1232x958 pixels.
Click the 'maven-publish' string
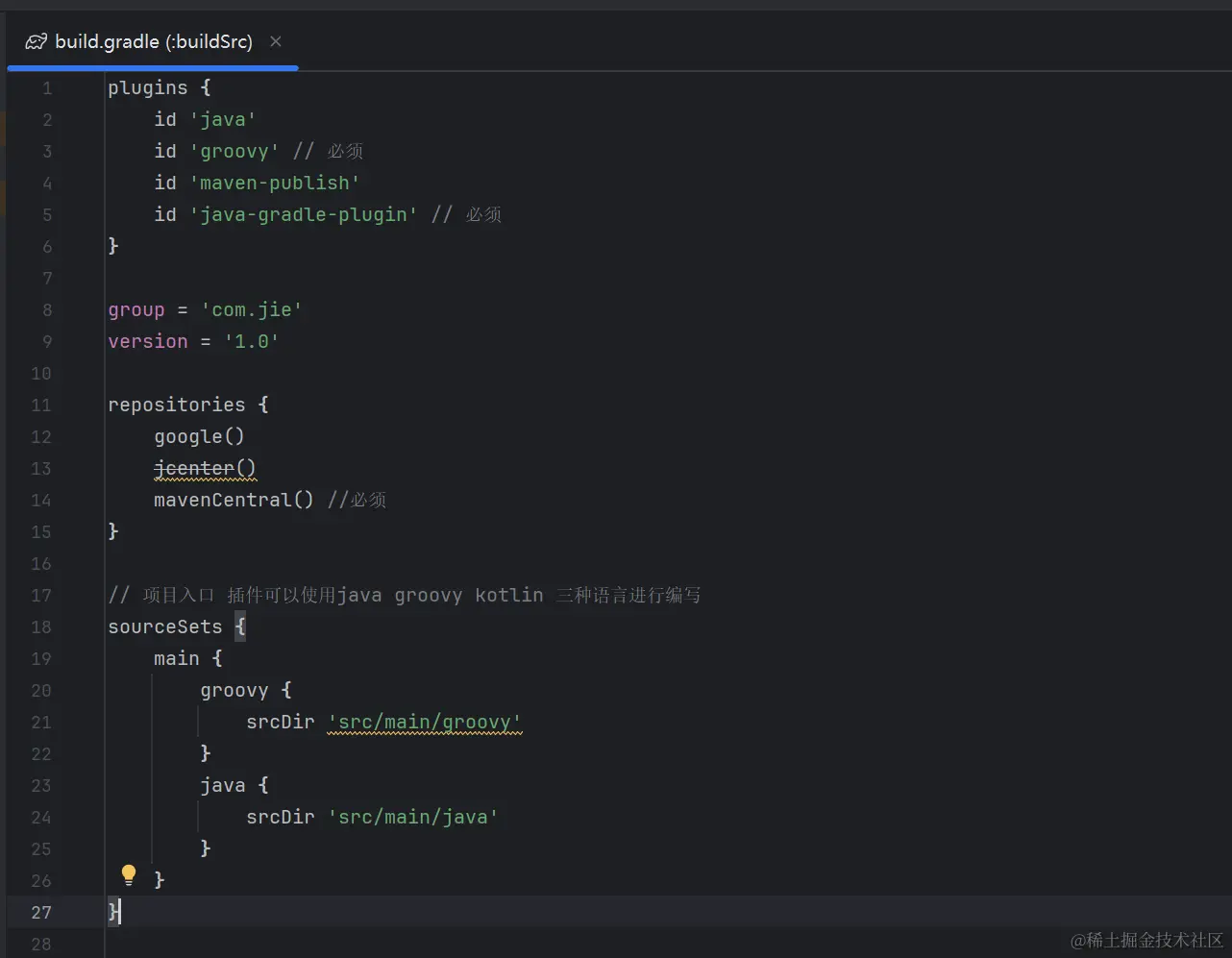[x=274, y=183]
